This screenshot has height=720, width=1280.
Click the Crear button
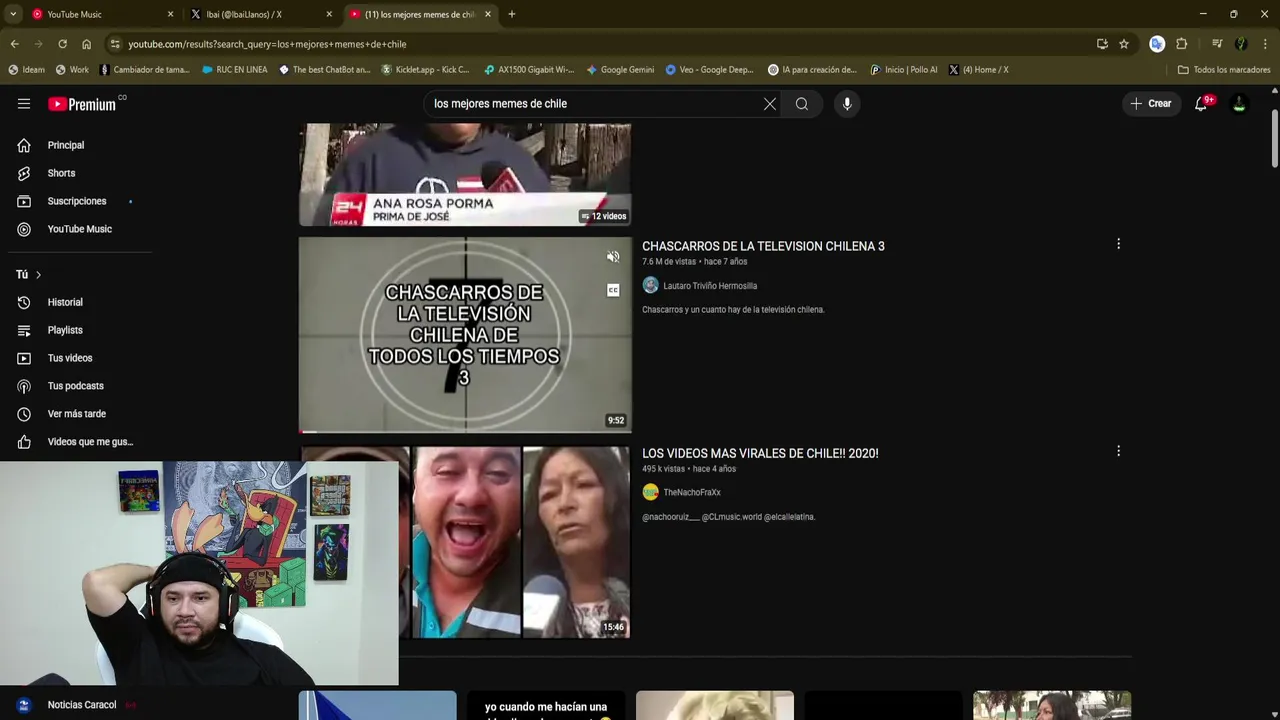coord(1151,104)
